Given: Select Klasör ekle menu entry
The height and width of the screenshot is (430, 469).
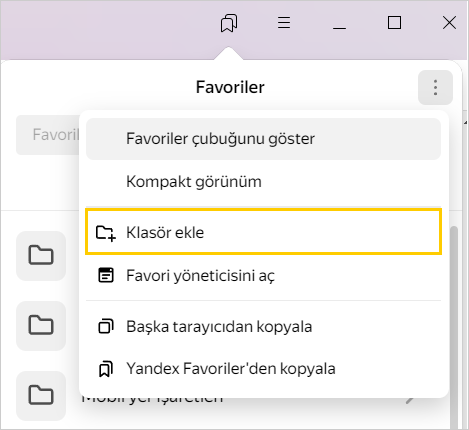Looking at the screenshot, I should click(263, 232).
